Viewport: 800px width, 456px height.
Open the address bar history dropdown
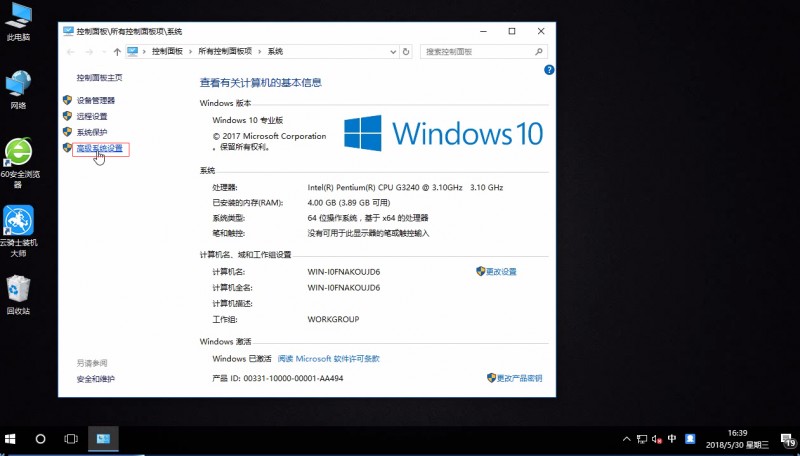tap(393, 52)
